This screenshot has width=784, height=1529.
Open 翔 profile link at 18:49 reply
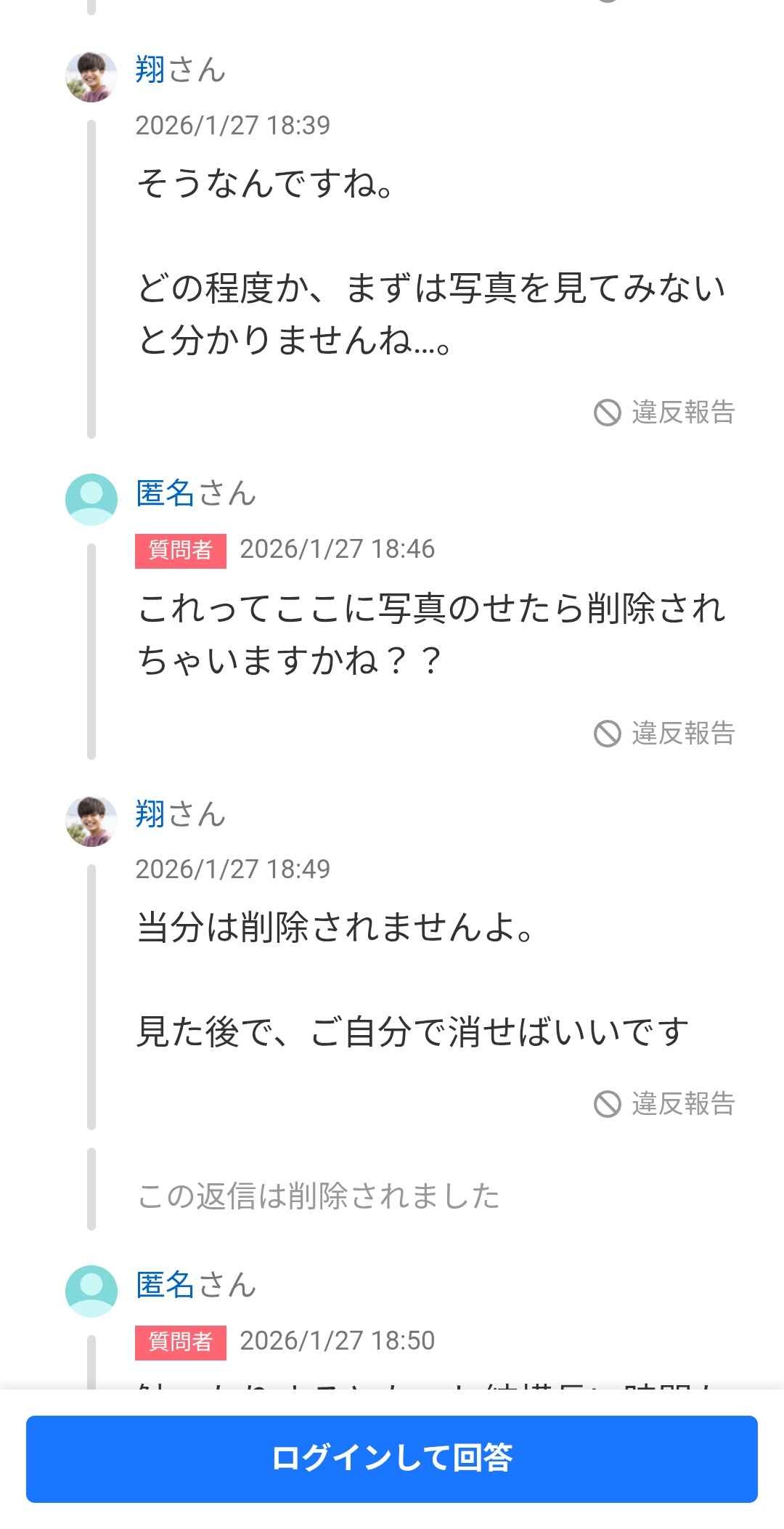click(151, 814)
